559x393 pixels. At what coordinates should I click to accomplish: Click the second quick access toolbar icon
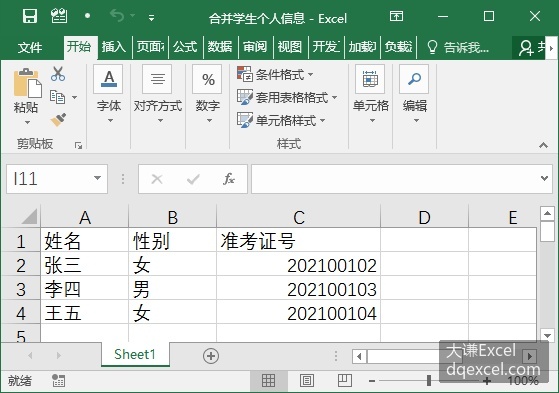click(x=59, y=16)
